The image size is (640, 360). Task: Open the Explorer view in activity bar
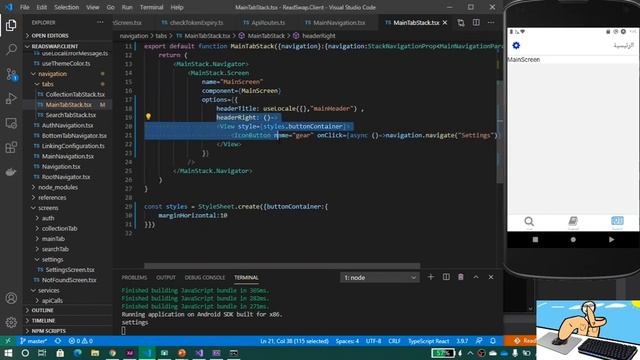click(x=11, y=25)
